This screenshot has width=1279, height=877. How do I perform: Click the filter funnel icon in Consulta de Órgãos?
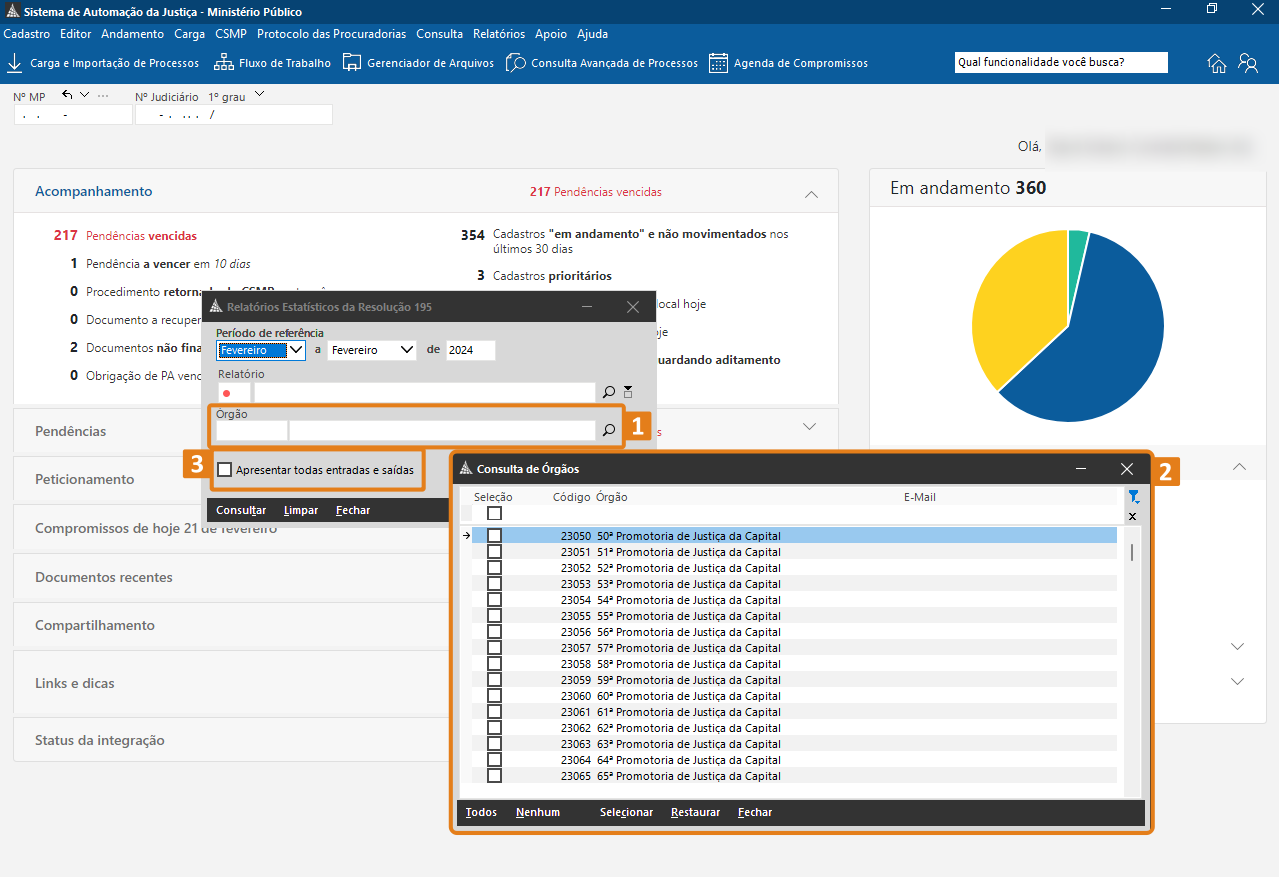tap(1133, 497)
